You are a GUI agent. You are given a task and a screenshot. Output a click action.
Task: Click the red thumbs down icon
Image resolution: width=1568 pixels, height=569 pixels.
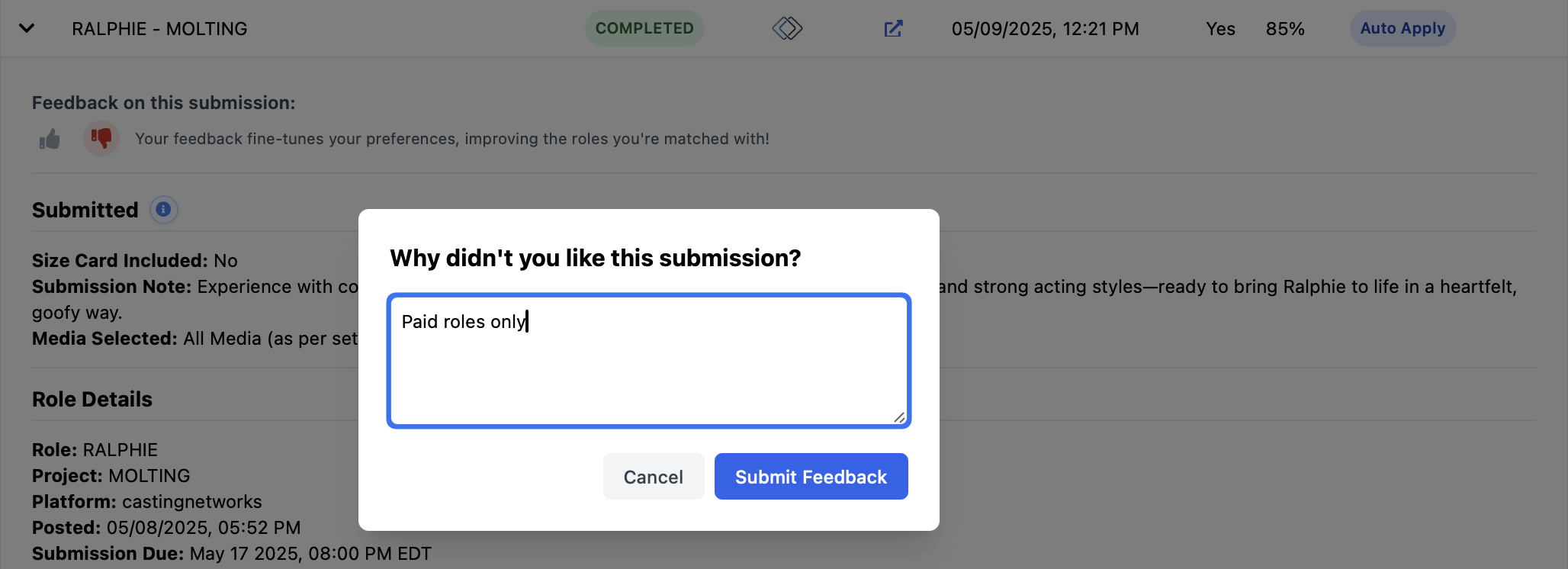[x=101, y=138]
